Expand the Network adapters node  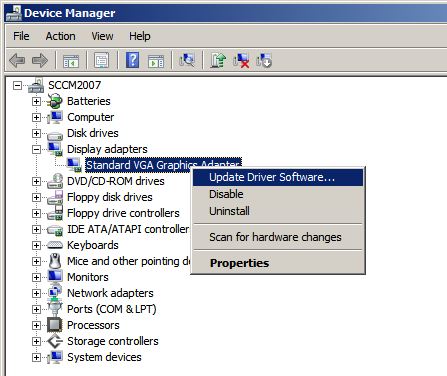[x=36, y=293]
